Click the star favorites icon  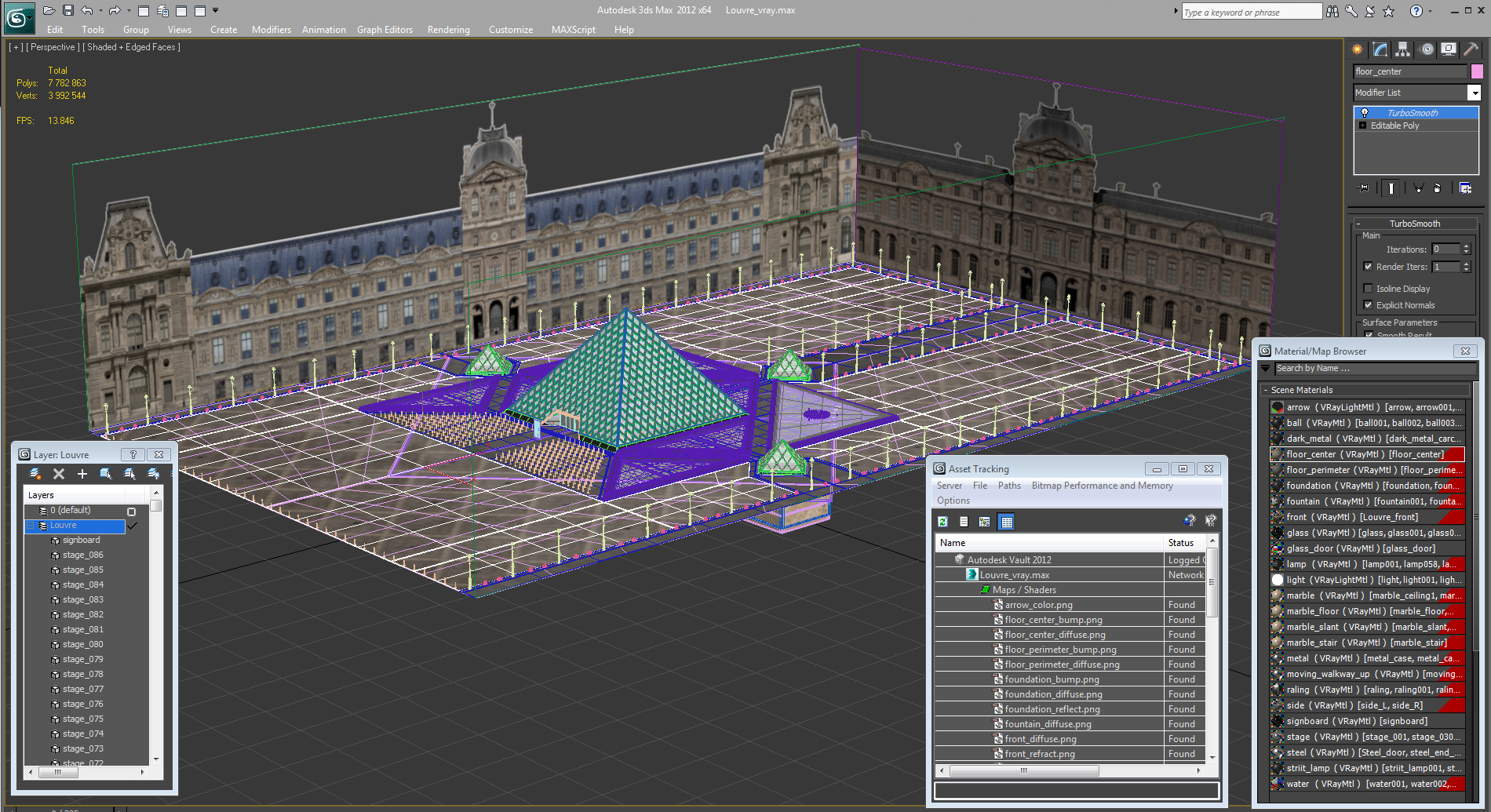tap(1389, 11)
